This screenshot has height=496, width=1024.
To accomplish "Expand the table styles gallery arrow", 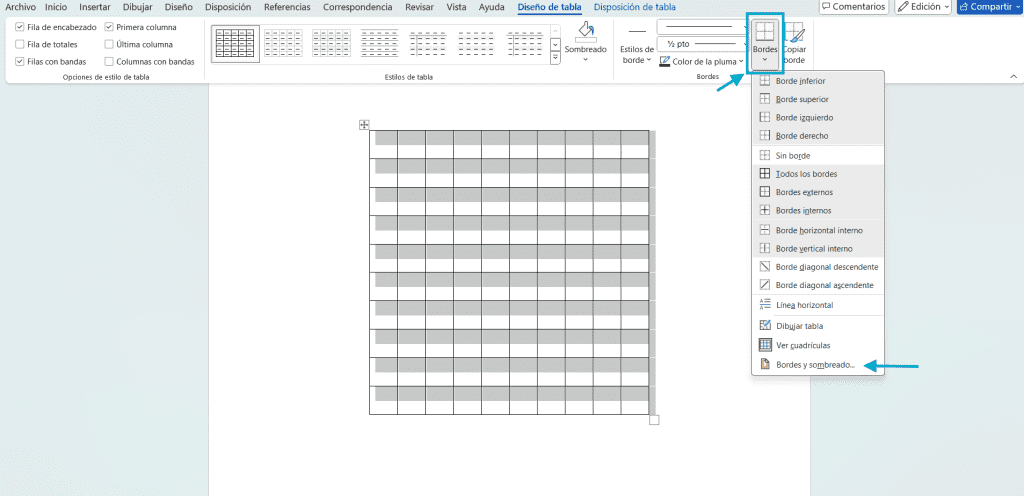I will click(555, 58).
